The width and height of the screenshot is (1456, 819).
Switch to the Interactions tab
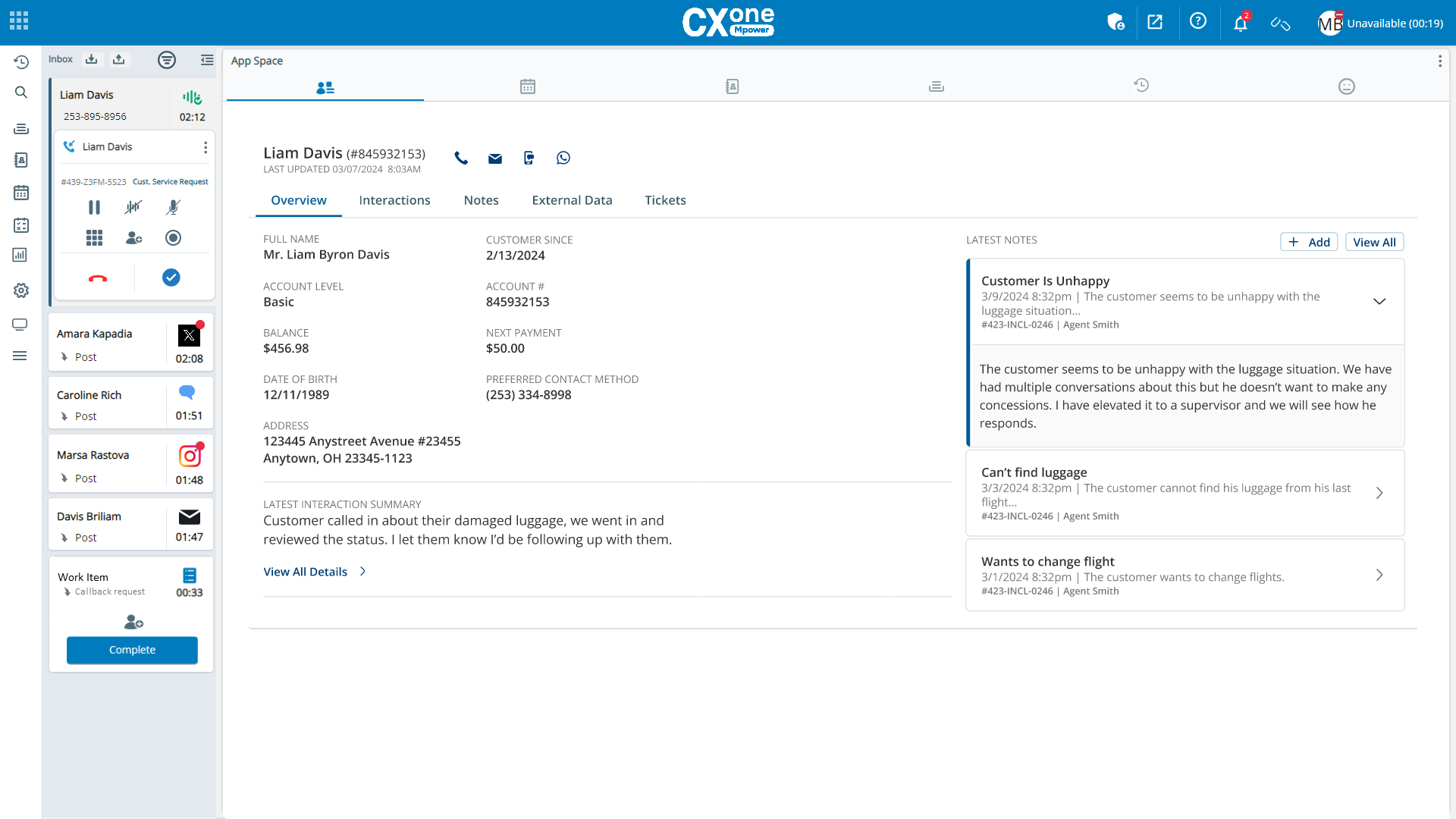click(x=394, y=200)
